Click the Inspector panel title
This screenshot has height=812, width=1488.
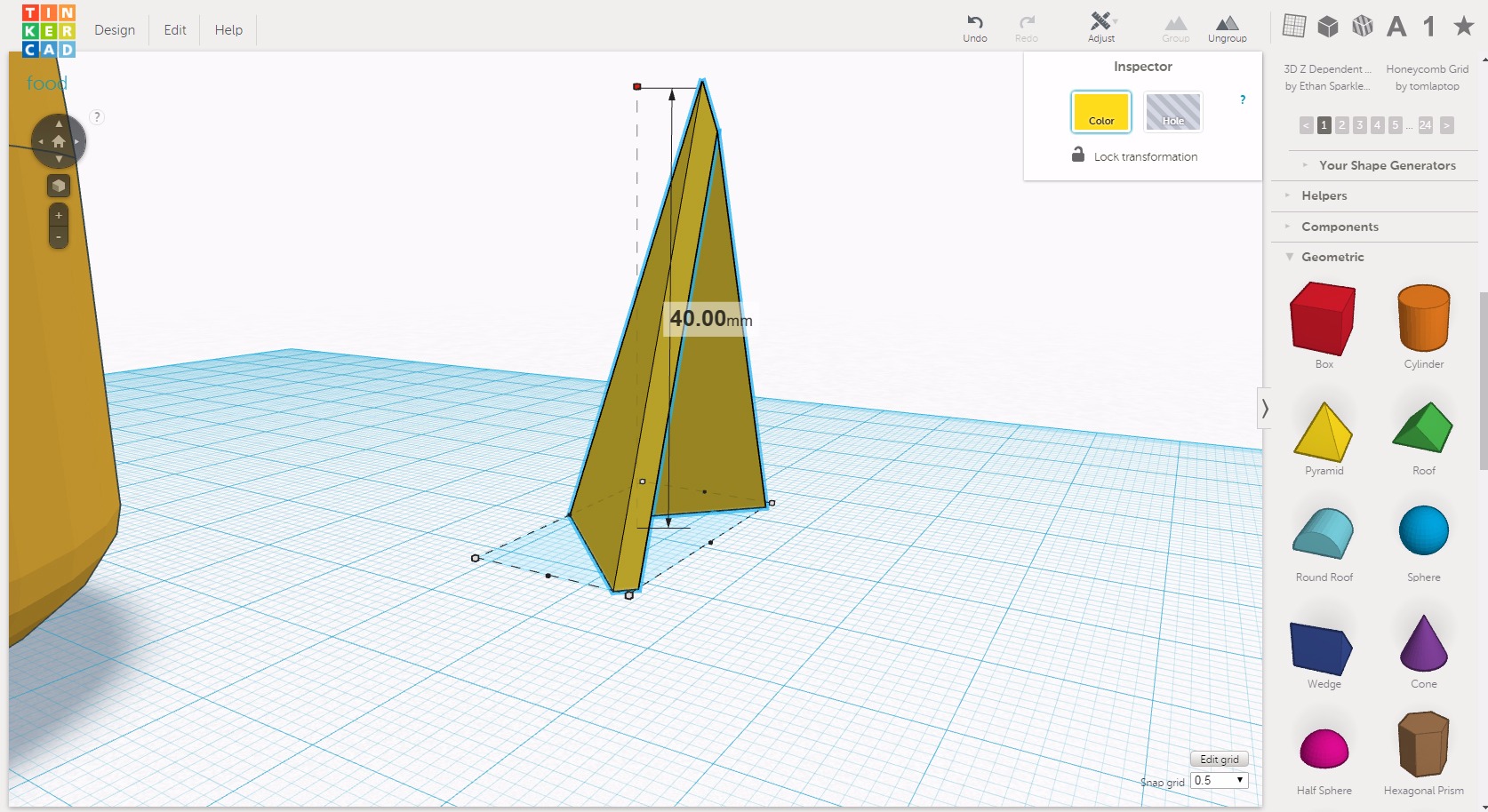click(x=1142, y=67)
